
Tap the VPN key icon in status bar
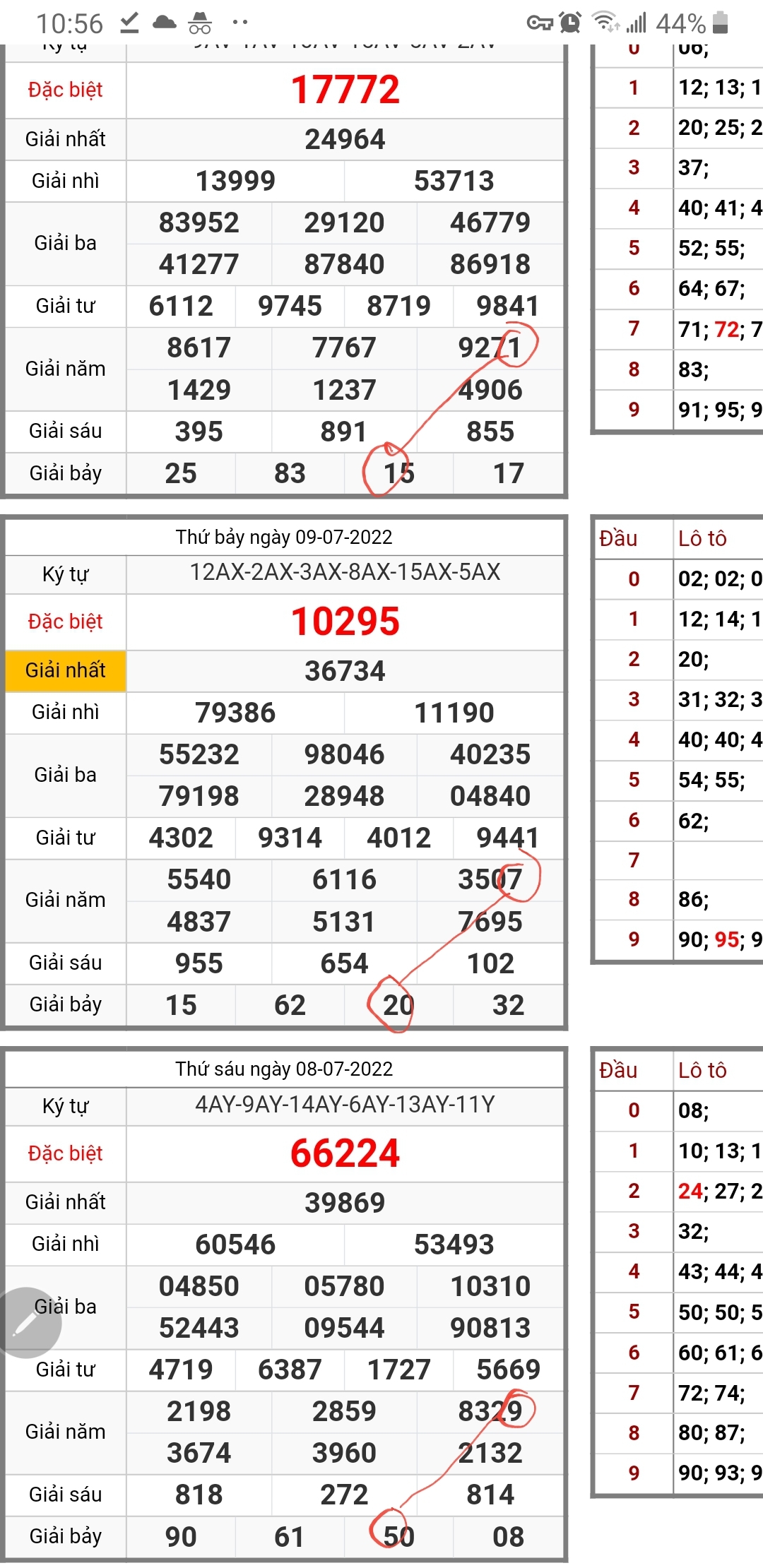pos(540,23)
